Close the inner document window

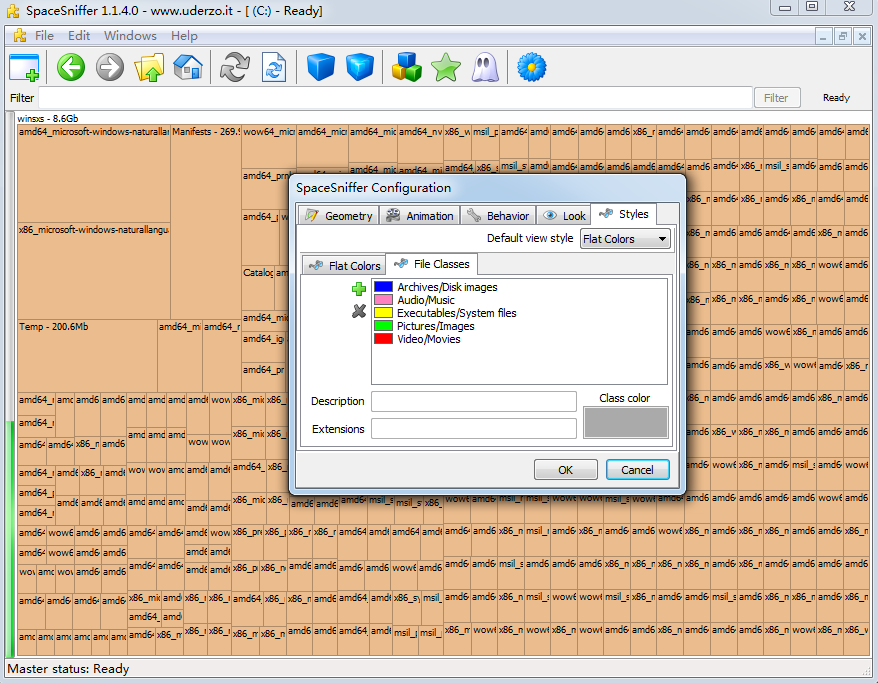862,36
